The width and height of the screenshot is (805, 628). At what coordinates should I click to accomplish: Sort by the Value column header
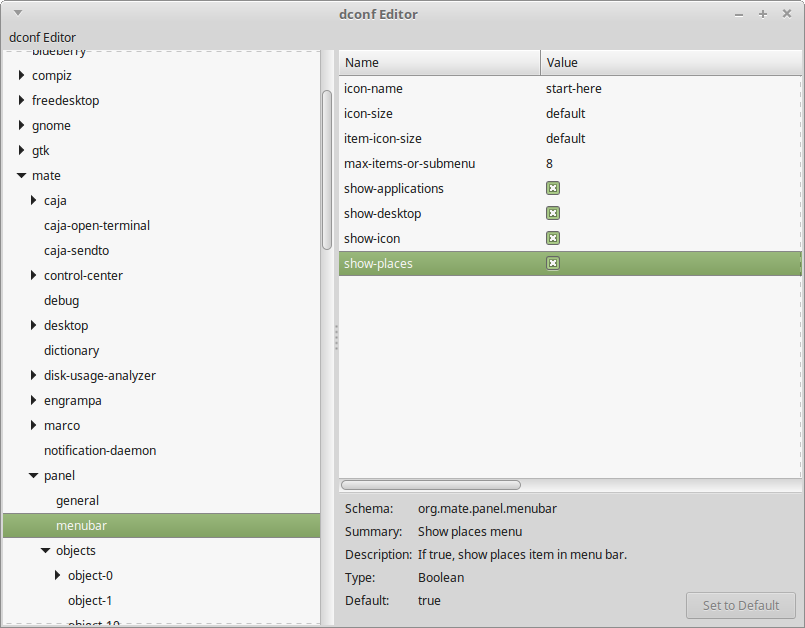(x=671, y=63)
